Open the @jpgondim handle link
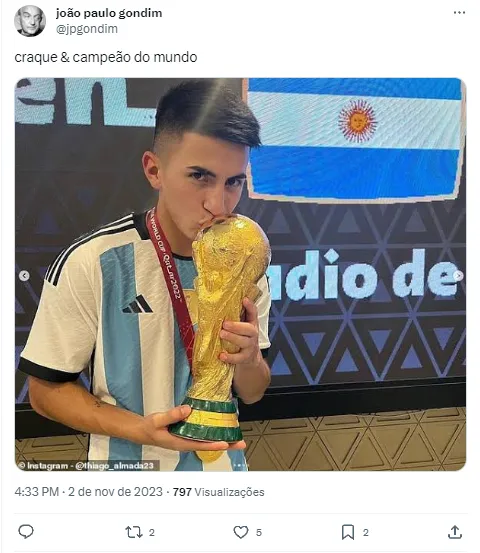 (x=87, y=29)
